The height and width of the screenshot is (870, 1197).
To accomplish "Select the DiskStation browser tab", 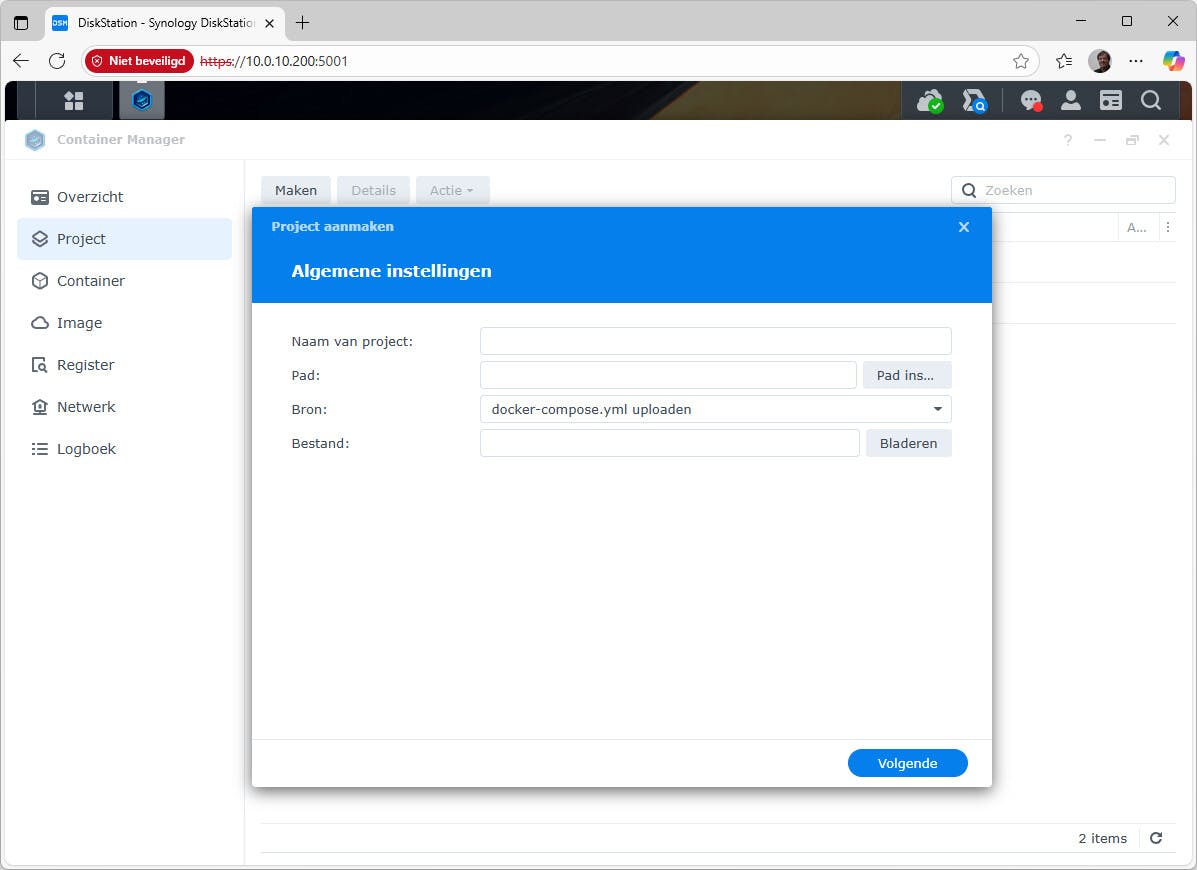I will point(155,21).
